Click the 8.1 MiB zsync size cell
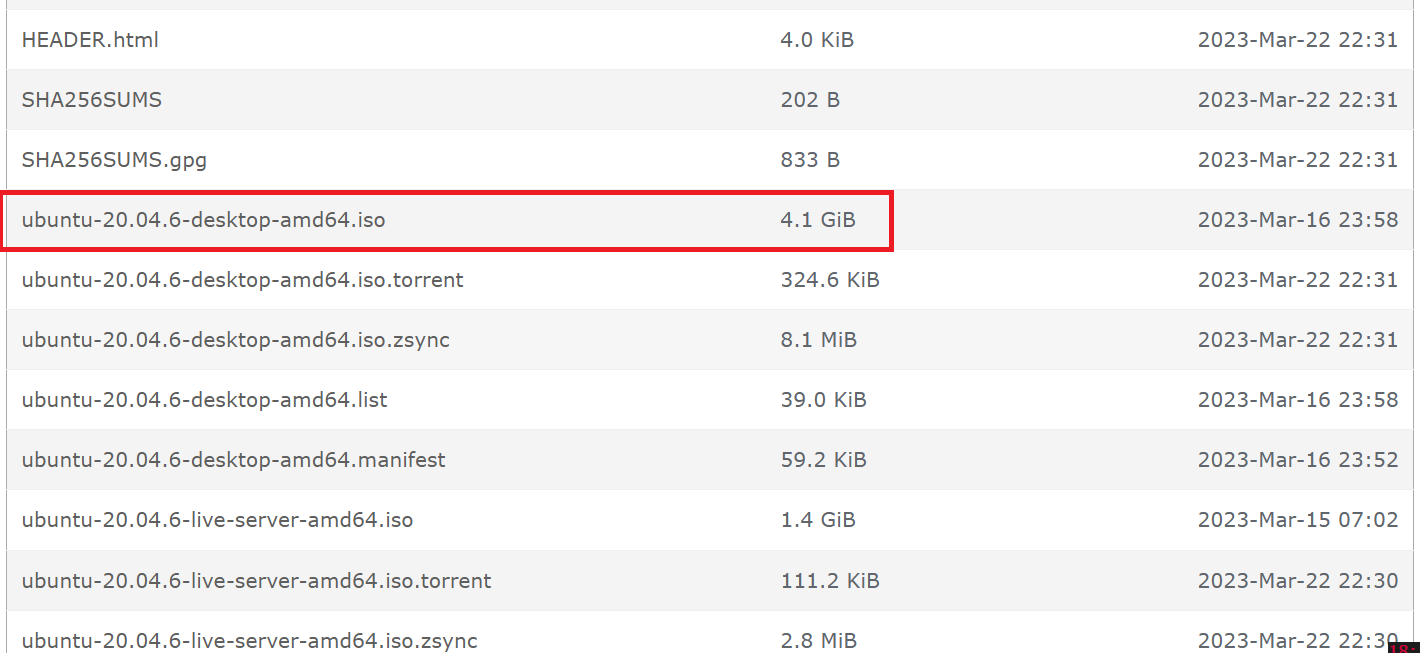Image resolution: width=1420 pixels, height=653 pixels. click(x=819, y=340)
